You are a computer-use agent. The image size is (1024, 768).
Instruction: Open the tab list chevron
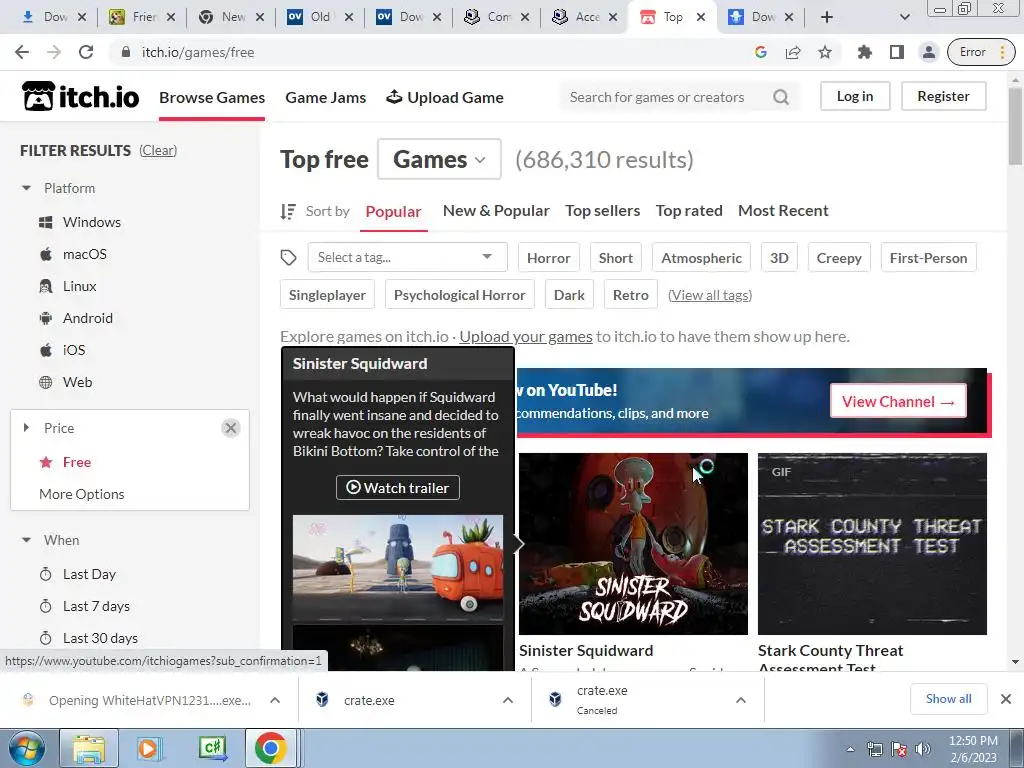(904, 17)
